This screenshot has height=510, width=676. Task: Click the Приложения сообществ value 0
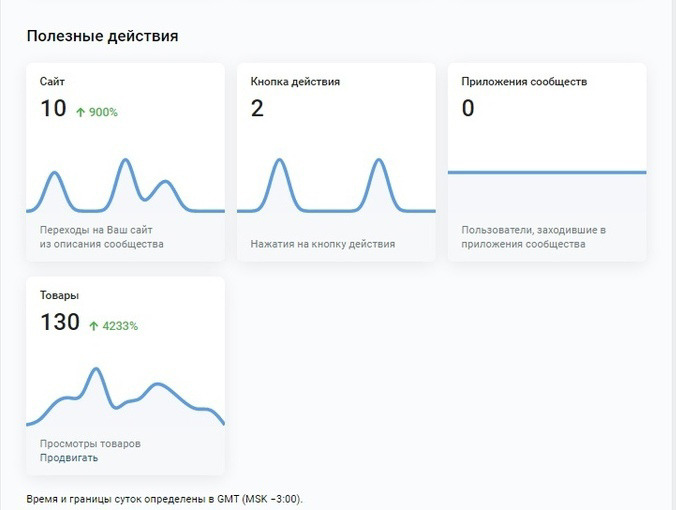(468, 108)
